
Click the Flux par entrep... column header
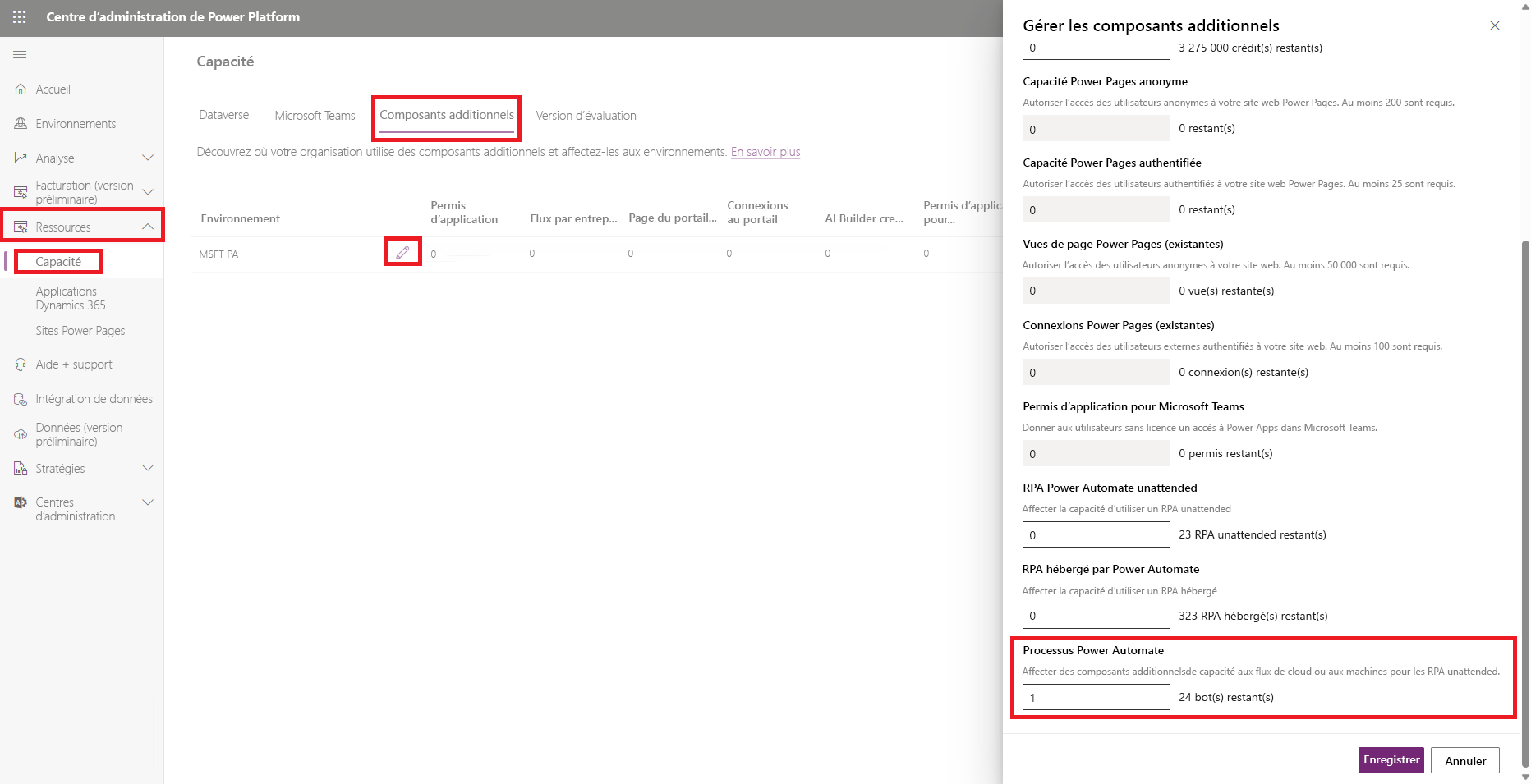pos(573,218)
